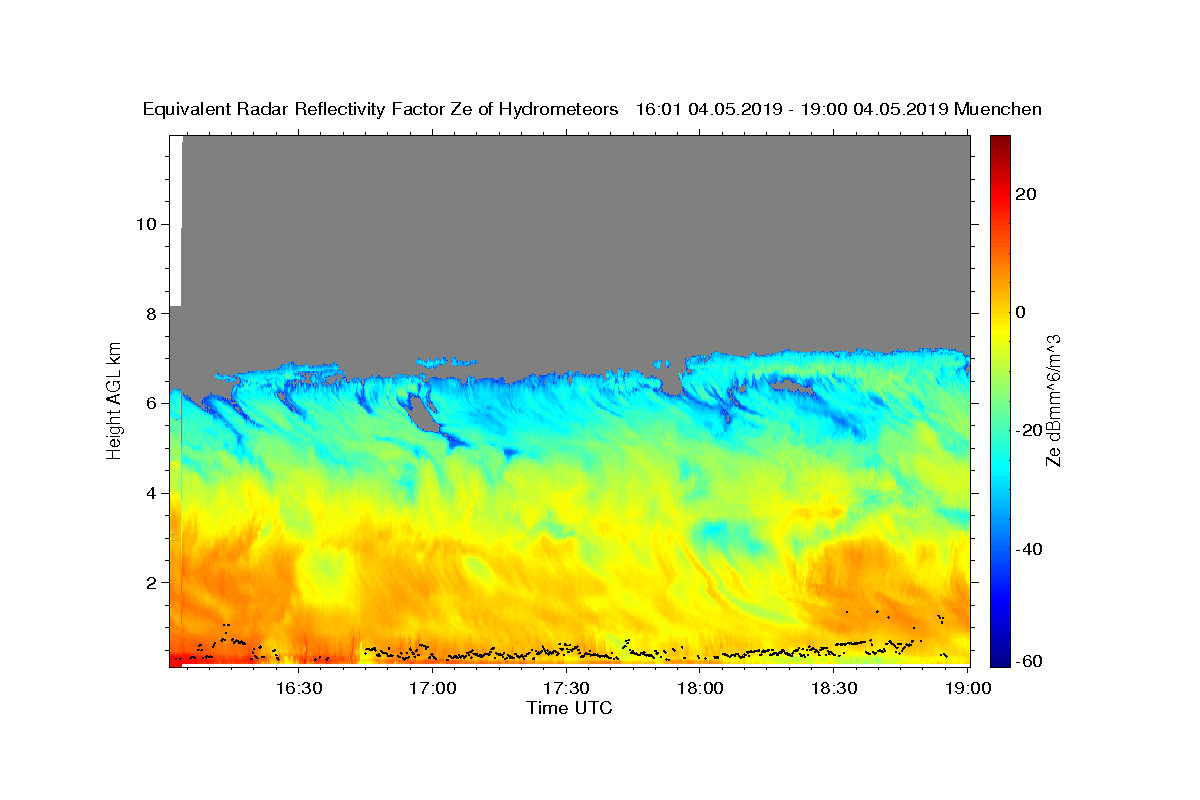The height and width of the screenshot is (800, 1200).
Task: Click the height axis value 8
Action: pos(151,314)
